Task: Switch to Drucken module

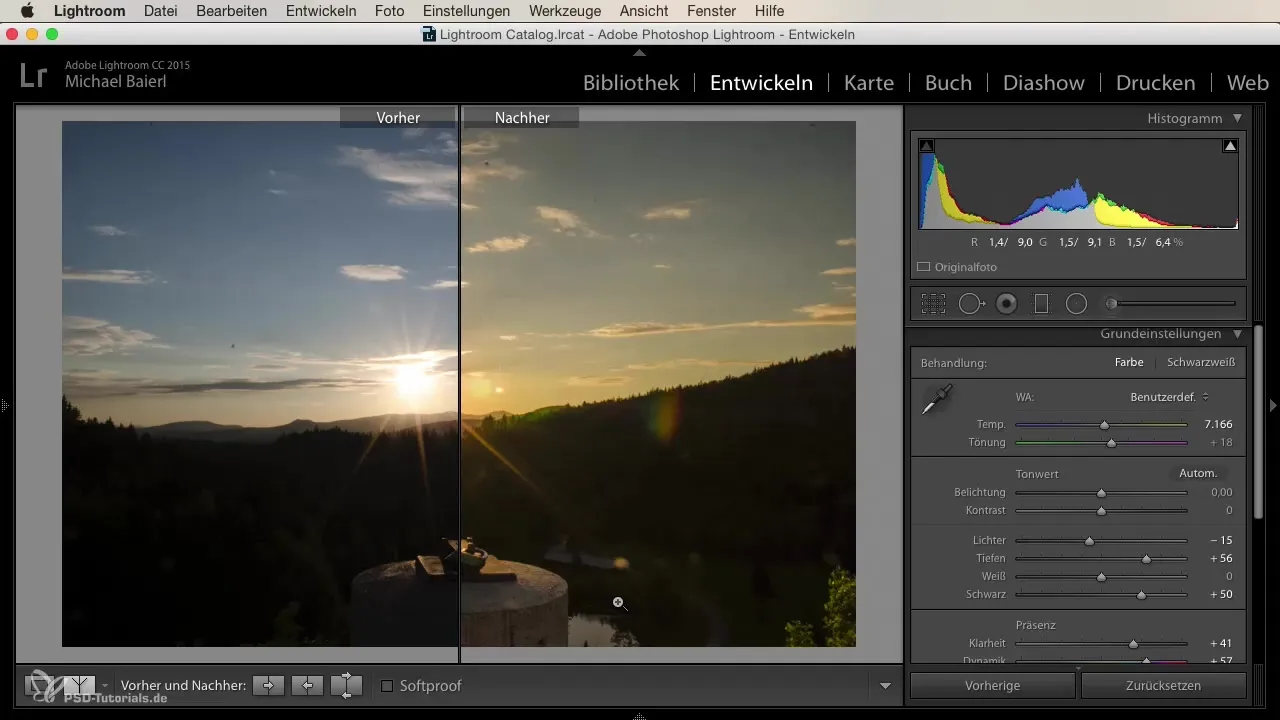Action: point(1156,83)
